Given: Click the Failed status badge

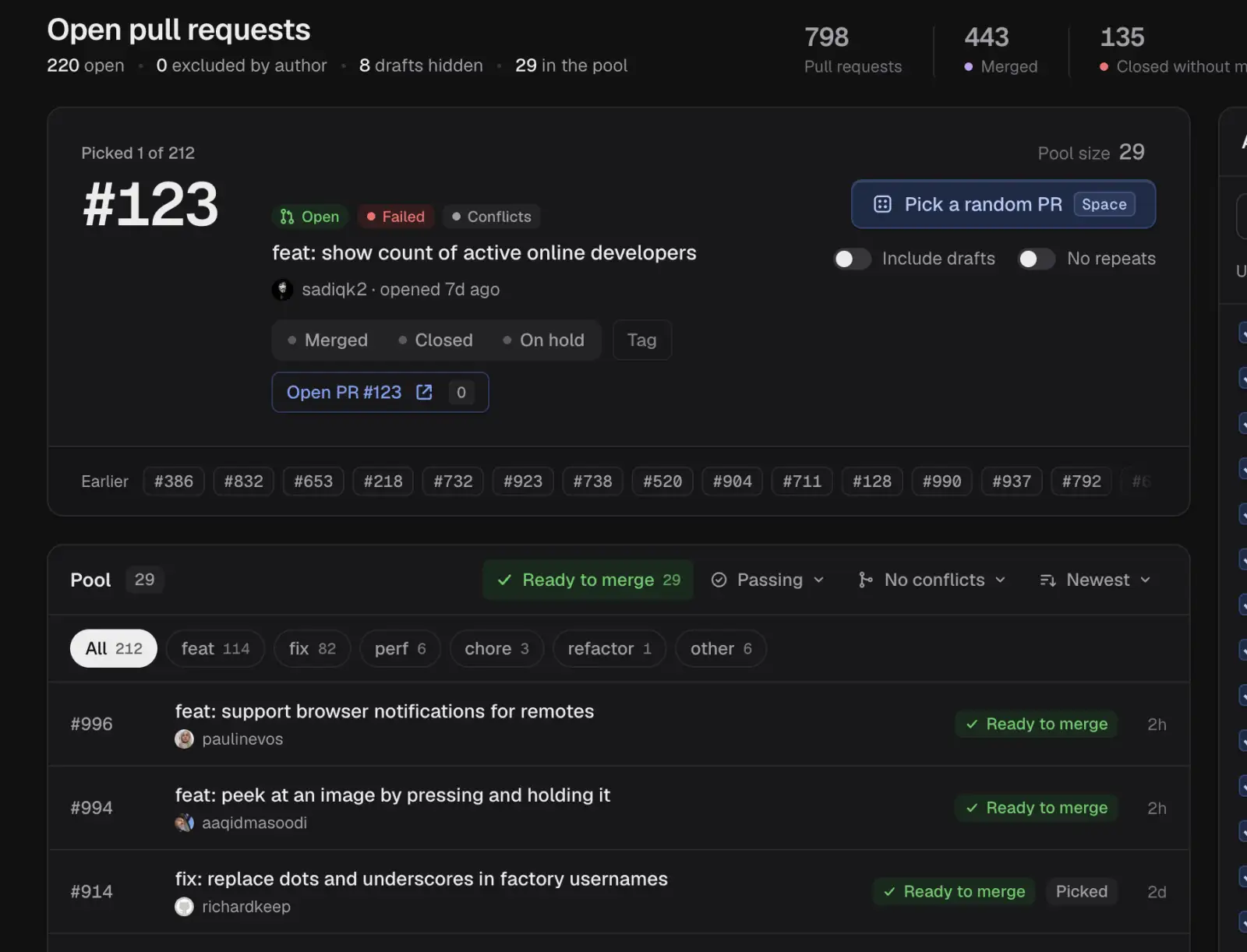Looking at the screenshot, I should pyautogui.click(x=396, y=217).
